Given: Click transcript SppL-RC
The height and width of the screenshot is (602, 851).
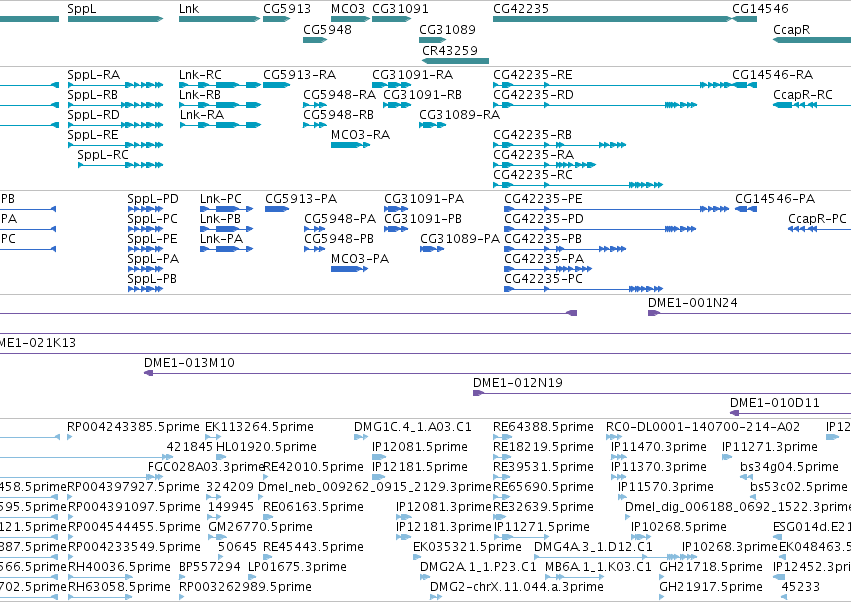Looking at the screenshot, I should point(120,165).
